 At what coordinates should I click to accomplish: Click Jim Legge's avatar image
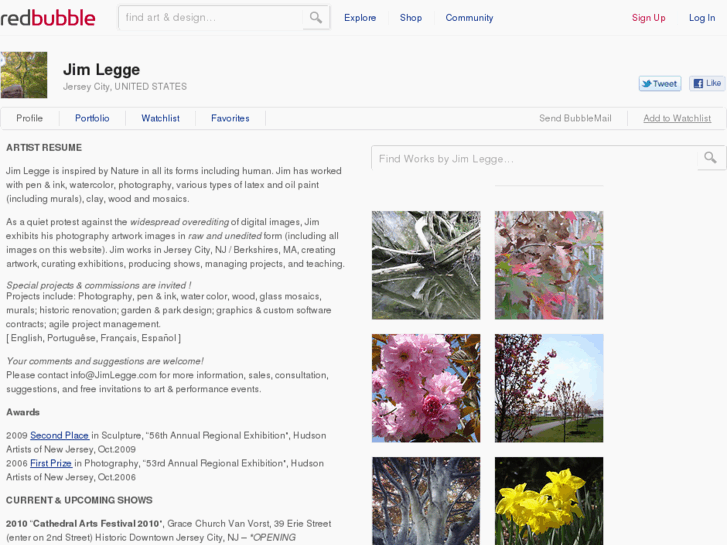(x=24, y=75)
